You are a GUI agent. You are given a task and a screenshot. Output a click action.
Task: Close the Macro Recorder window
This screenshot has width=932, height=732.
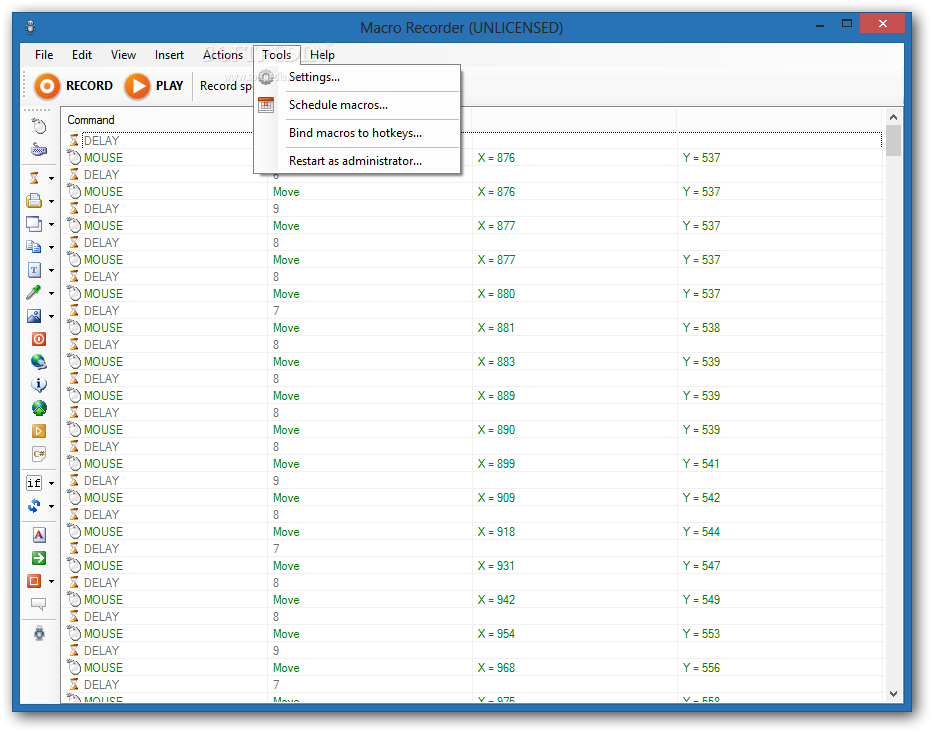[883, 24]
